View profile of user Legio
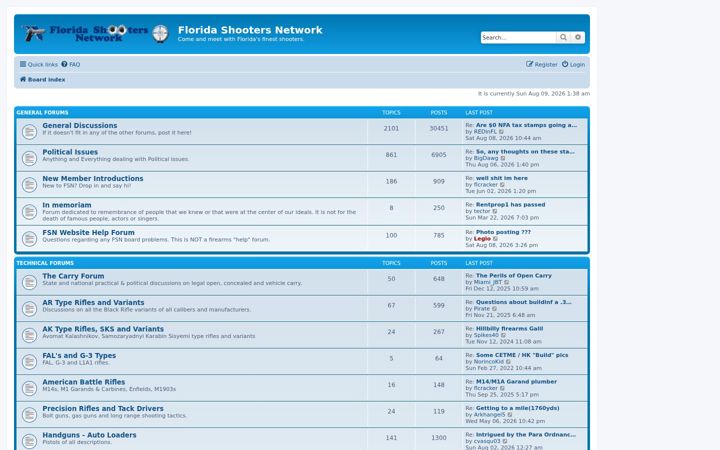720x450 pixels. coord(482,239)
